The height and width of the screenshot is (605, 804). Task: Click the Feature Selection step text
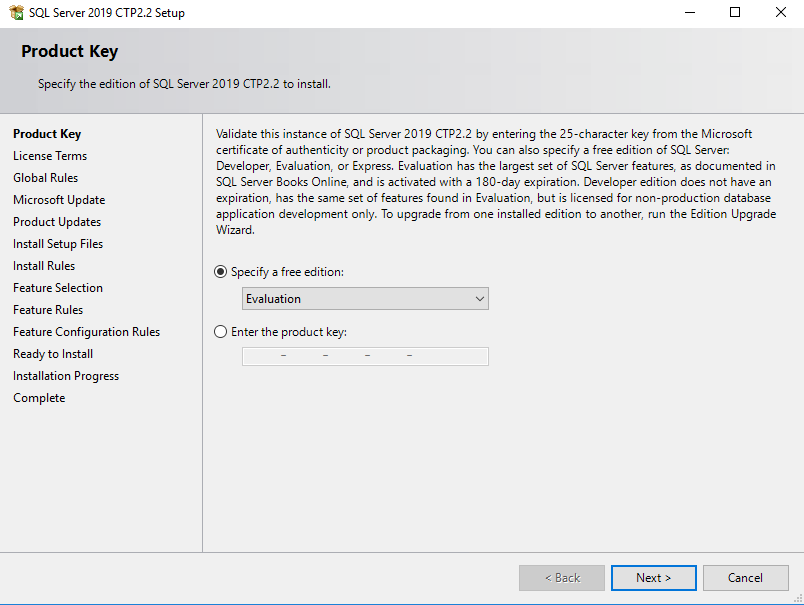click(x=58, y=288)
